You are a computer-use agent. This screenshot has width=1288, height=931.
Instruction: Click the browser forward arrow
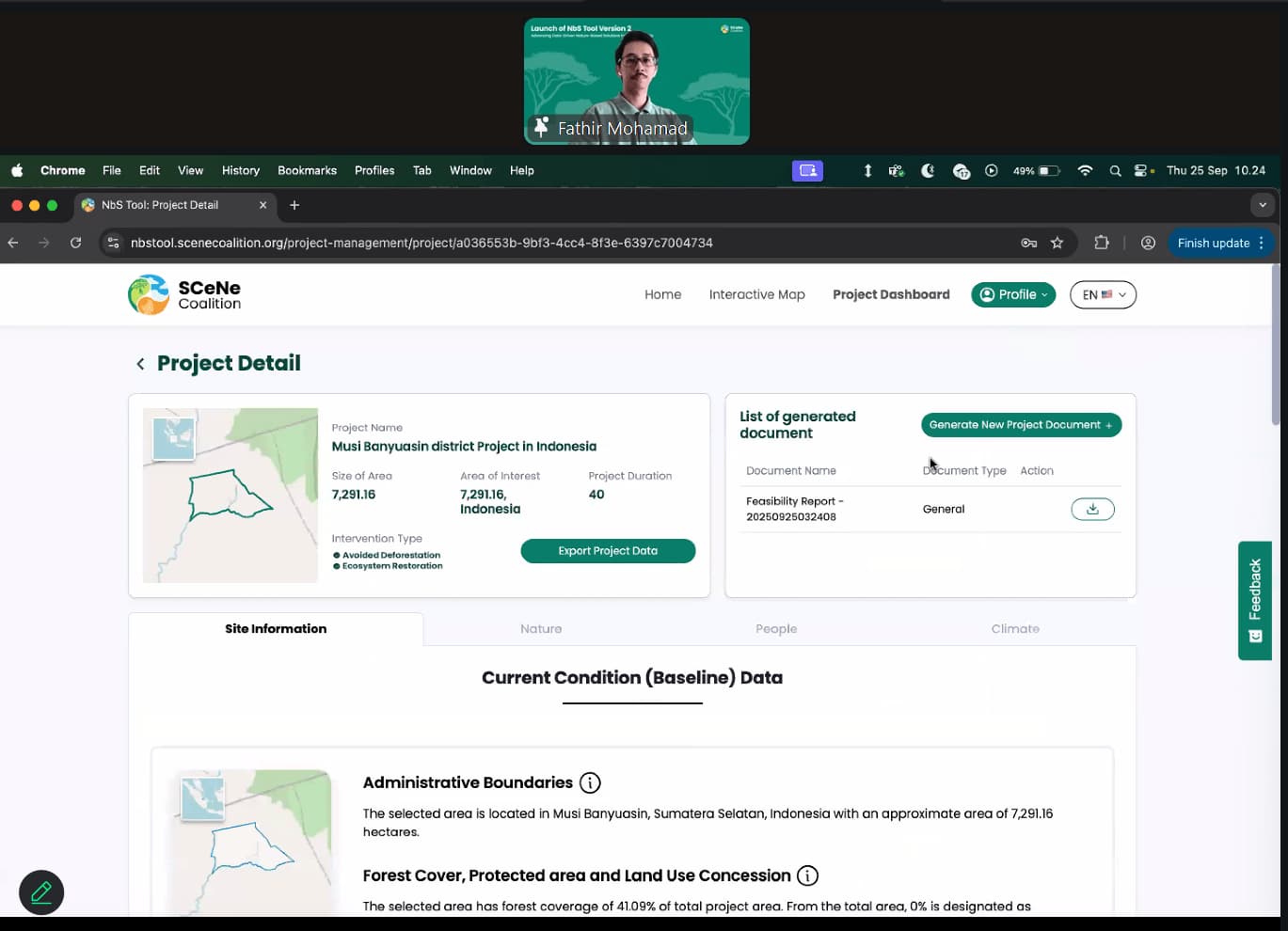pos(44,243)
